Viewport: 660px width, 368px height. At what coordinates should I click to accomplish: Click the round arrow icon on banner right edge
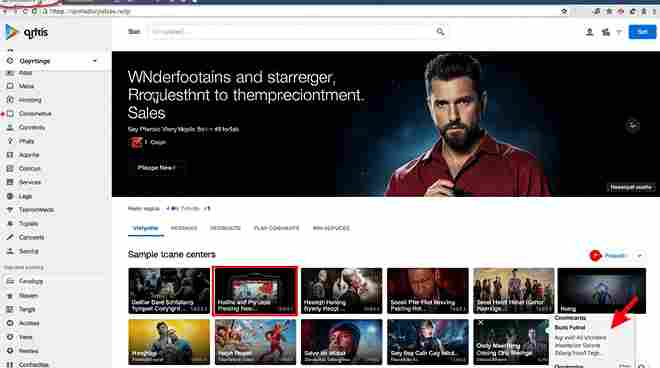tap(632, 125)
